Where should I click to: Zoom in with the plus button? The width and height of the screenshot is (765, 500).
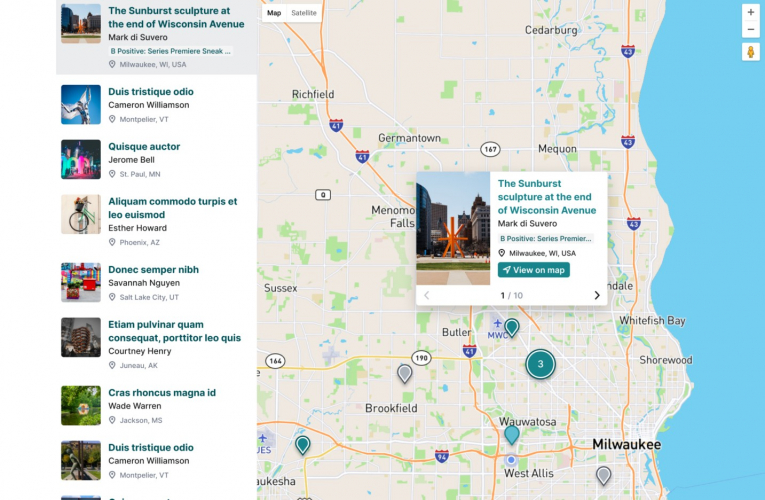click(750, 13)
